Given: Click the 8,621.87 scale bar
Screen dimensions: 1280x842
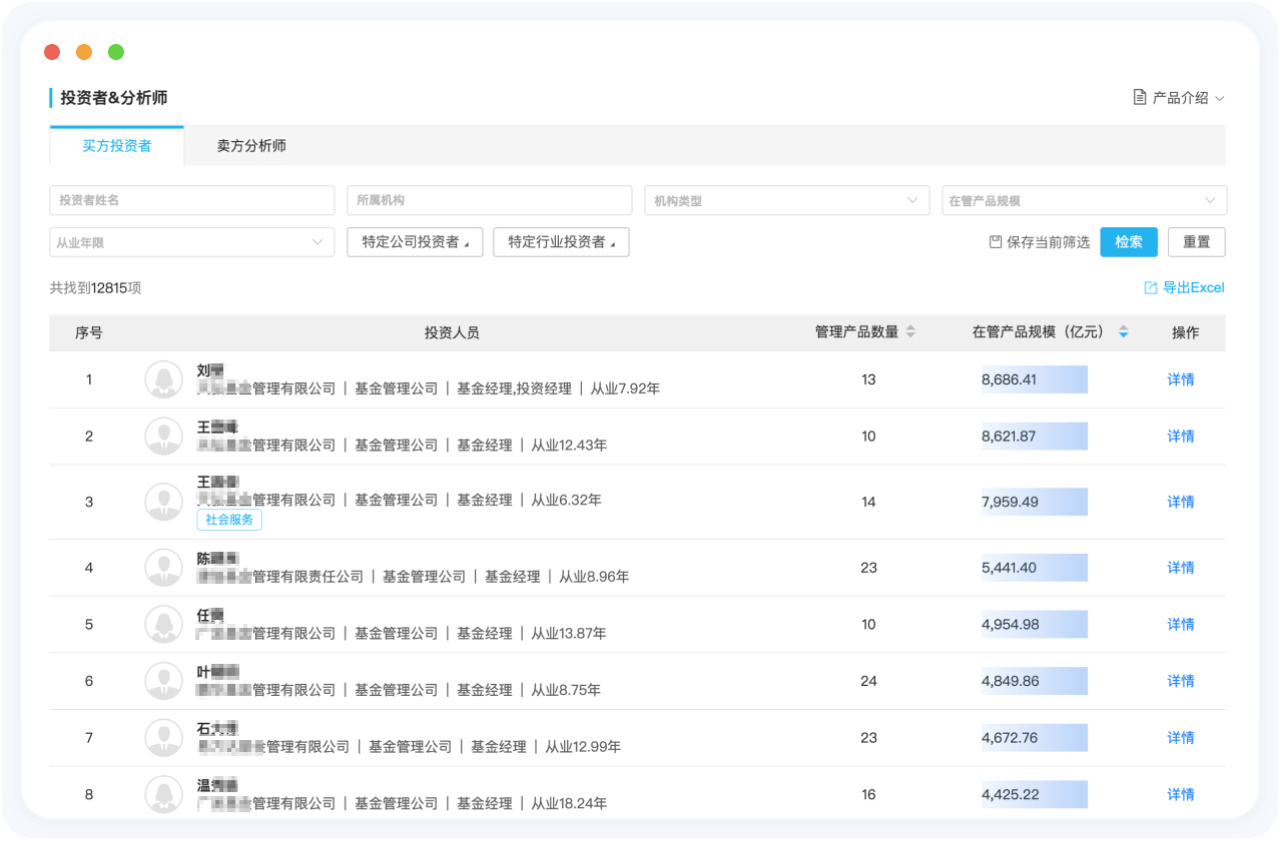Looking at the screenshot, I should click(1034, 436).
